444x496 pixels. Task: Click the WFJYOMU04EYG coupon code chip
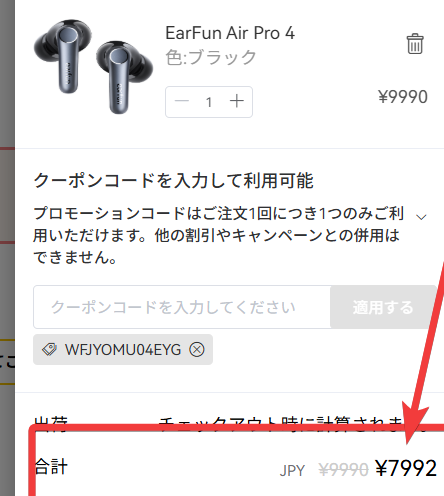click(123, 350)
